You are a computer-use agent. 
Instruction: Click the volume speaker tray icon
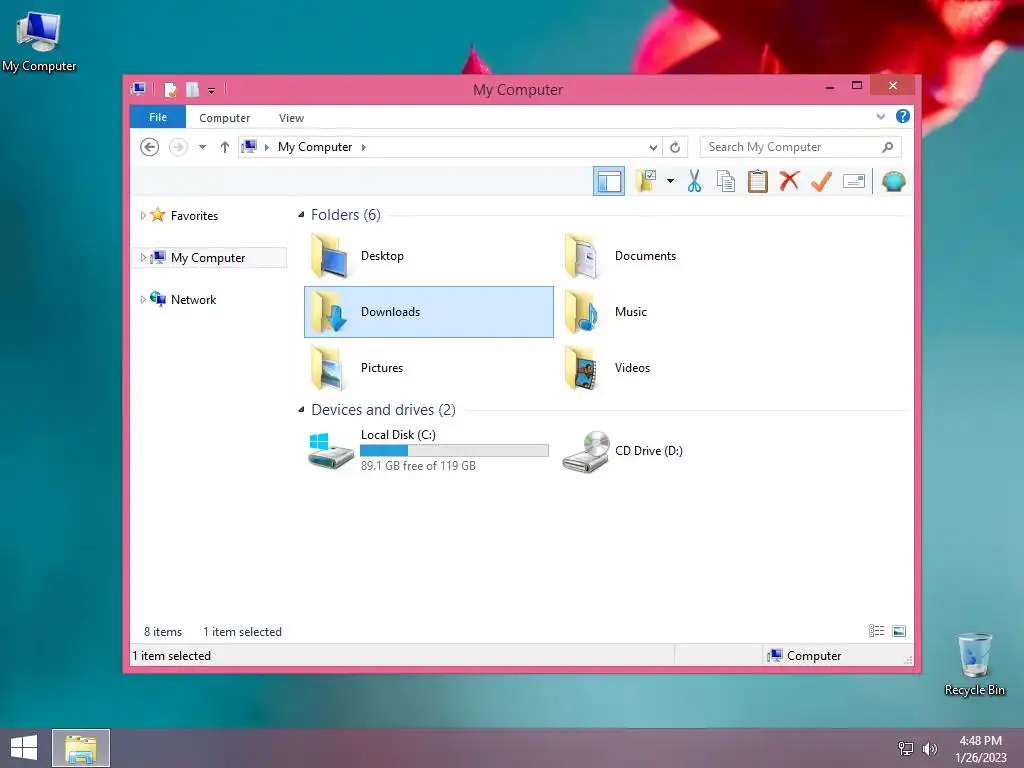[929, 748]
